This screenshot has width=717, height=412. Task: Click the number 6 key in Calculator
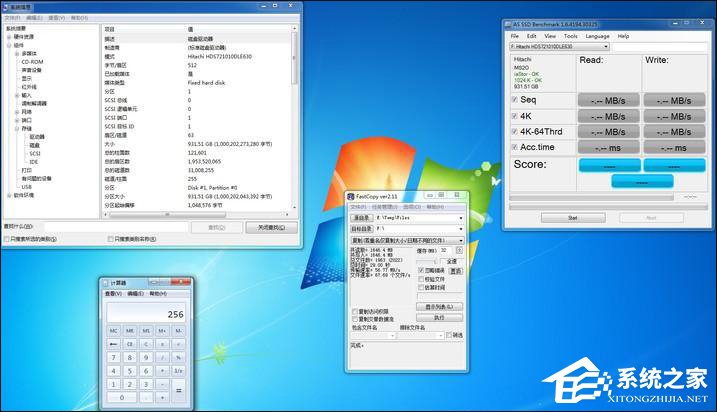point(146,370)
